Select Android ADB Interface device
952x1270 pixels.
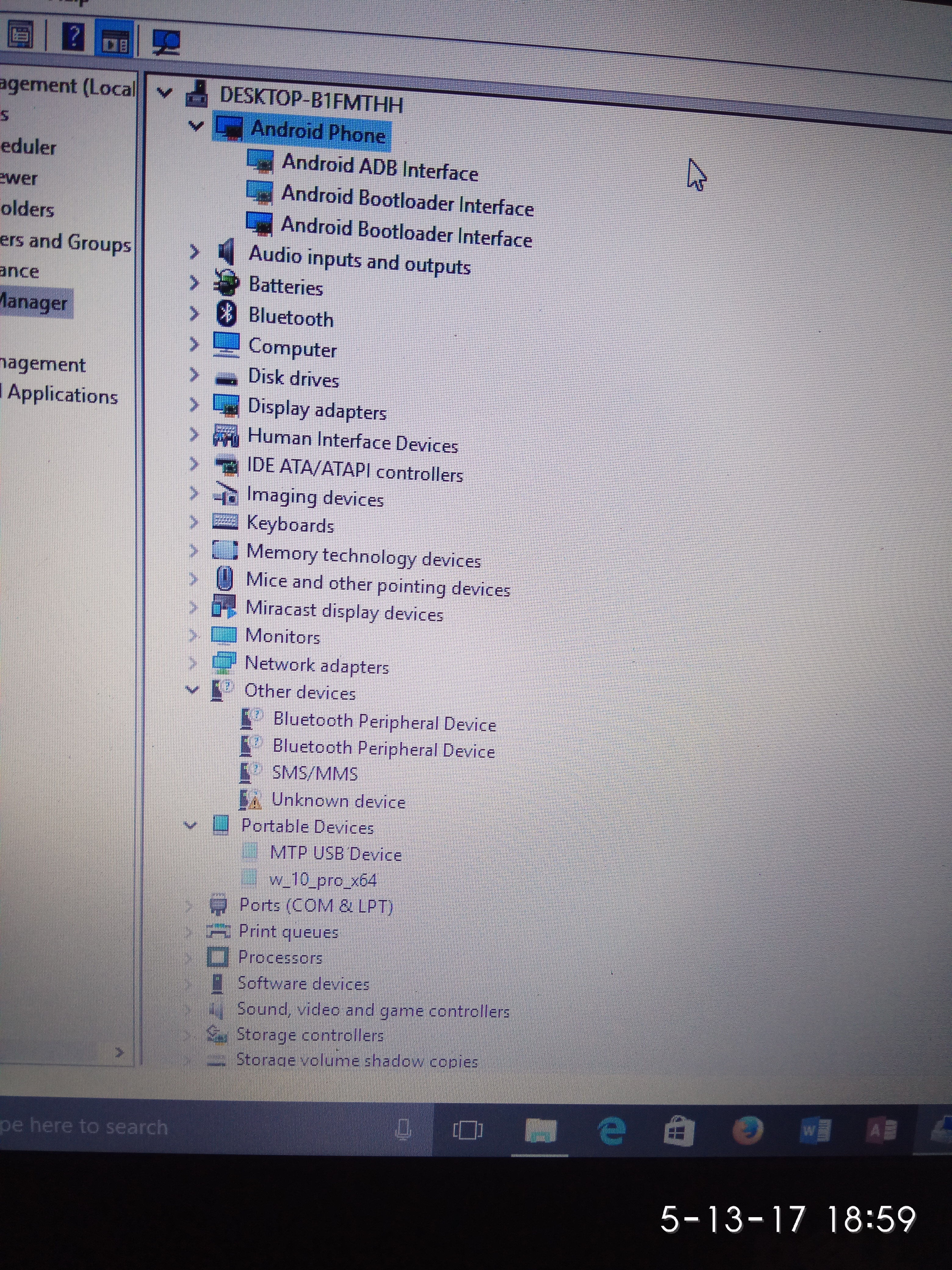pyautogui.click(x=379, y=168)
